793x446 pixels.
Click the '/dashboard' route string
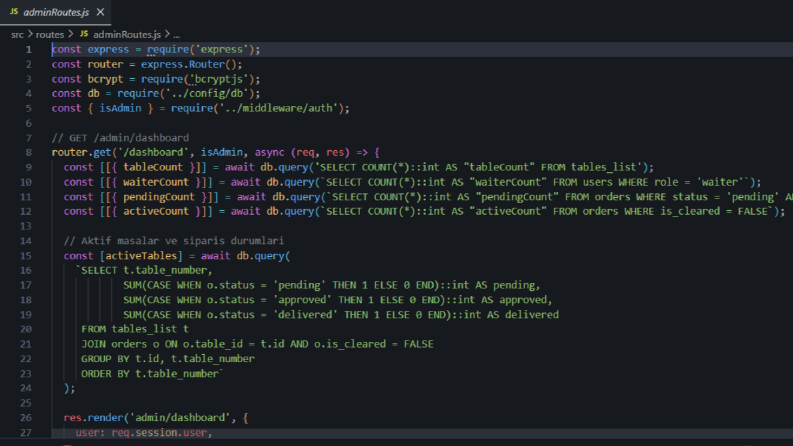153,152
